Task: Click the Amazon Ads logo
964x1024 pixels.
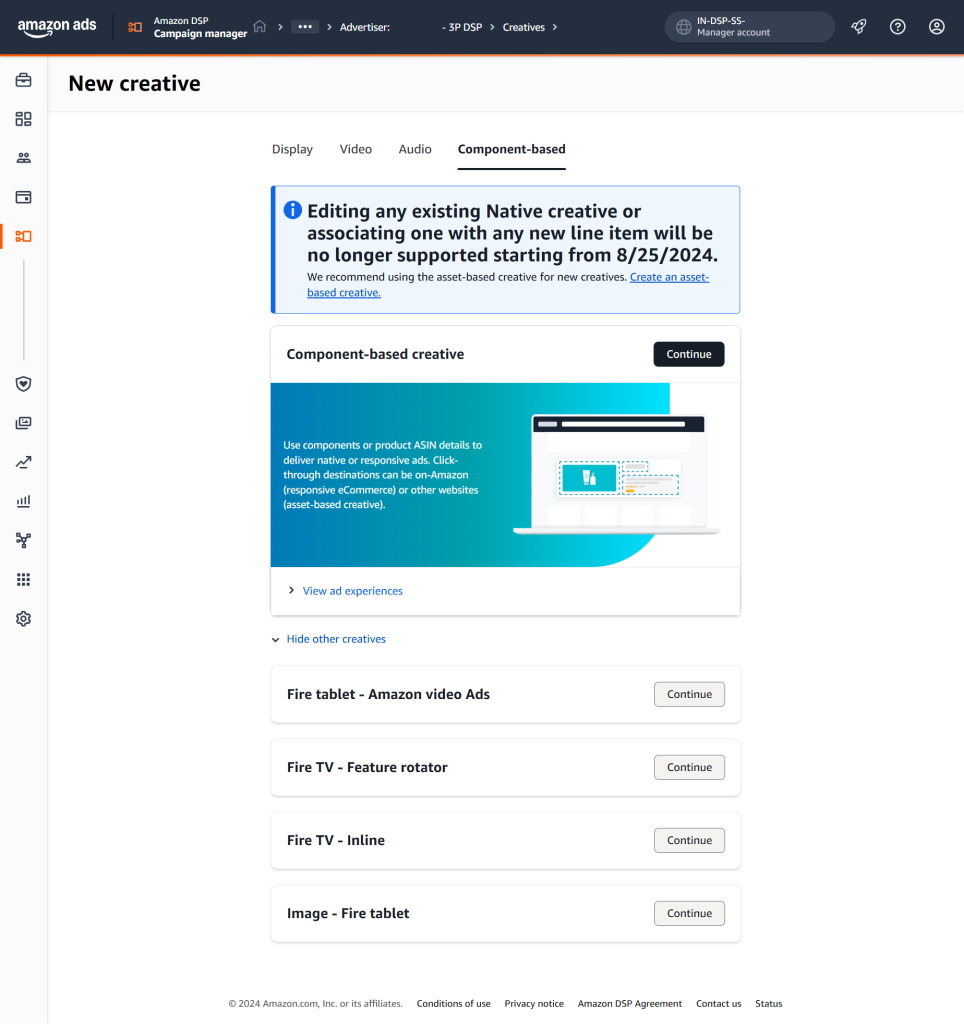Action: [57, 27]
